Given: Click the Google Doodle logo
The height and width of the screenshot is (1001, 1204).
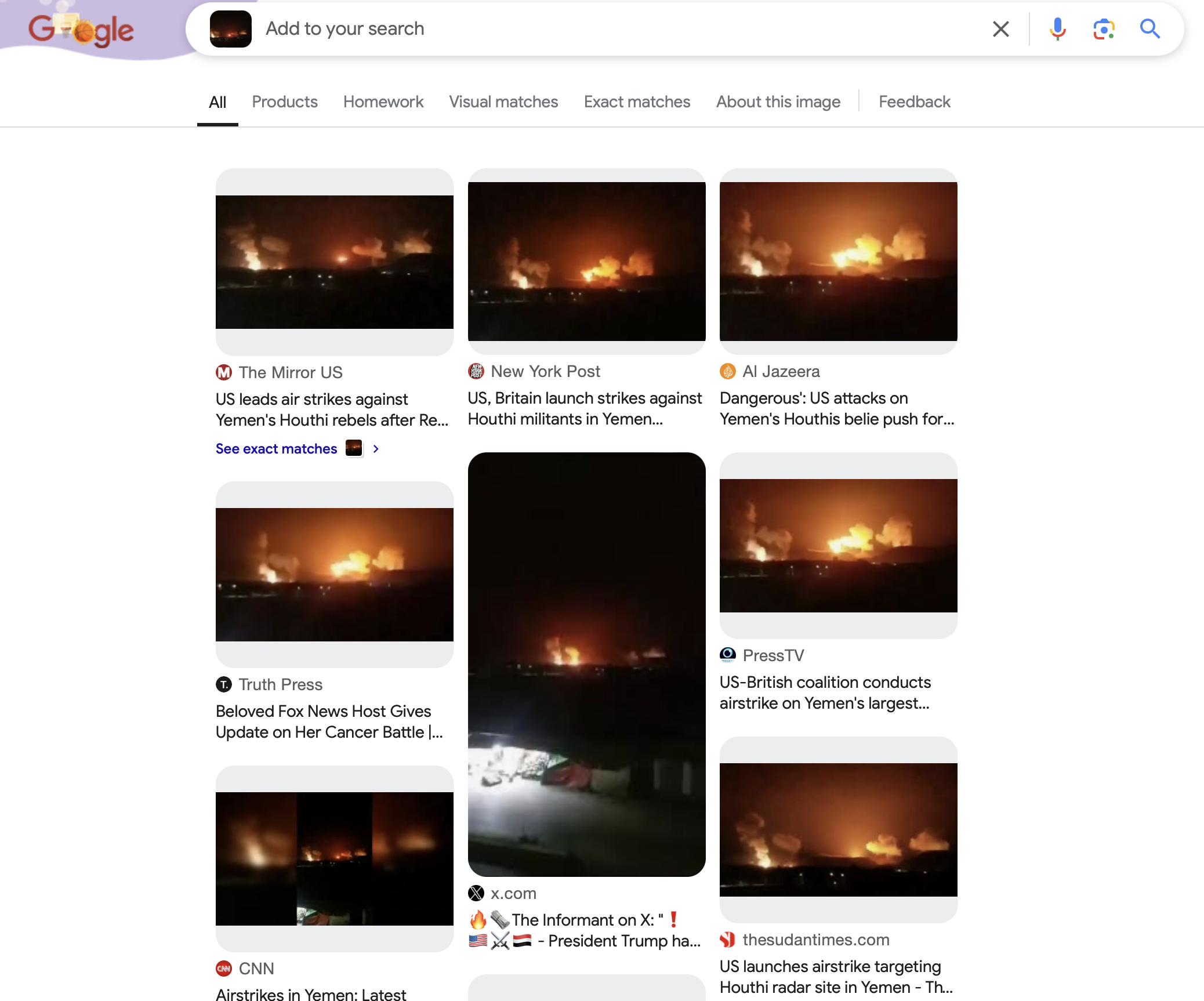Looking at the screenshot, I should (81, 30).
